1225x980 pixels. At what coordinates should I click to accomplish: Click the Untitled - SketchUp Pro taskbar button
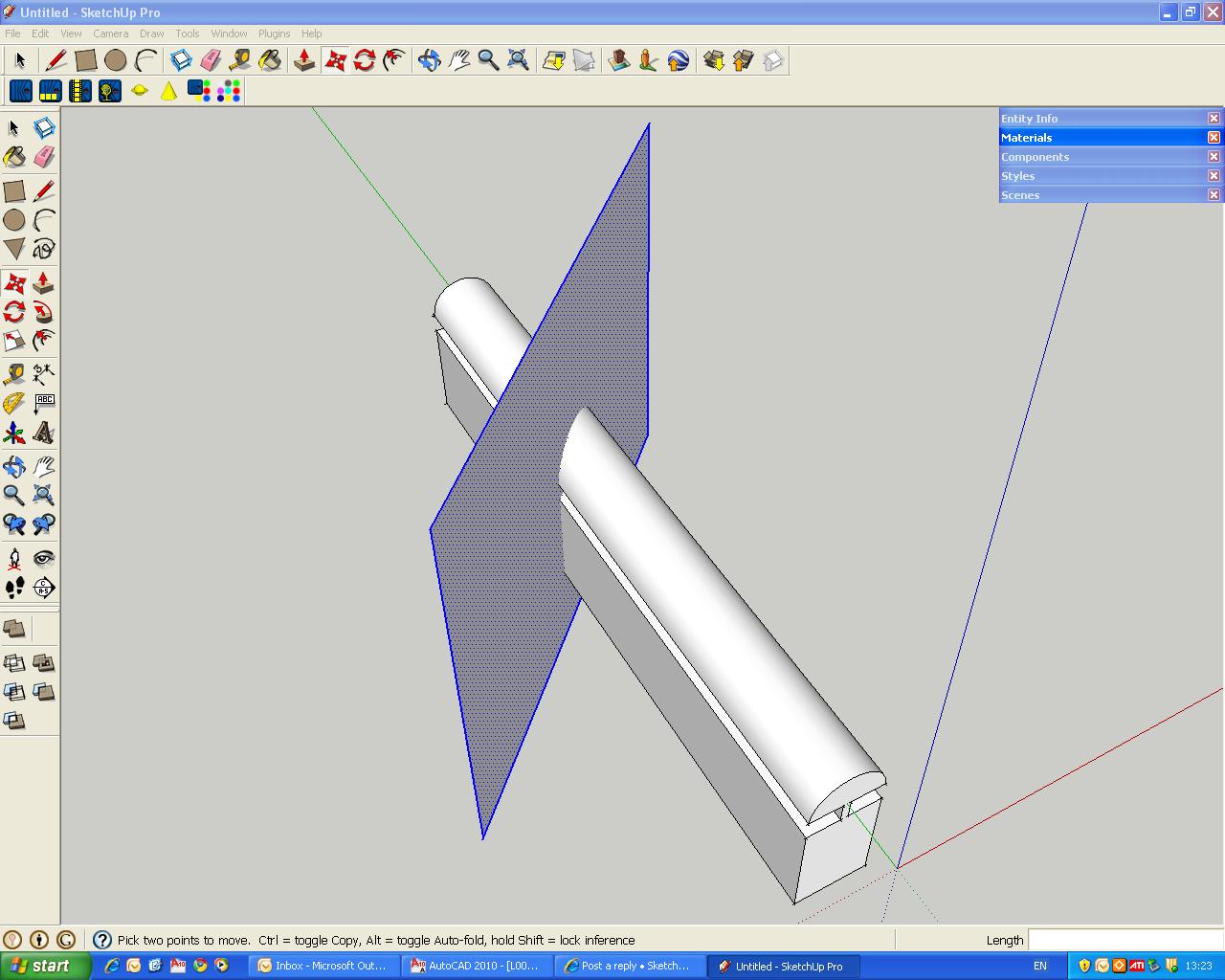(x=783, y=966)
